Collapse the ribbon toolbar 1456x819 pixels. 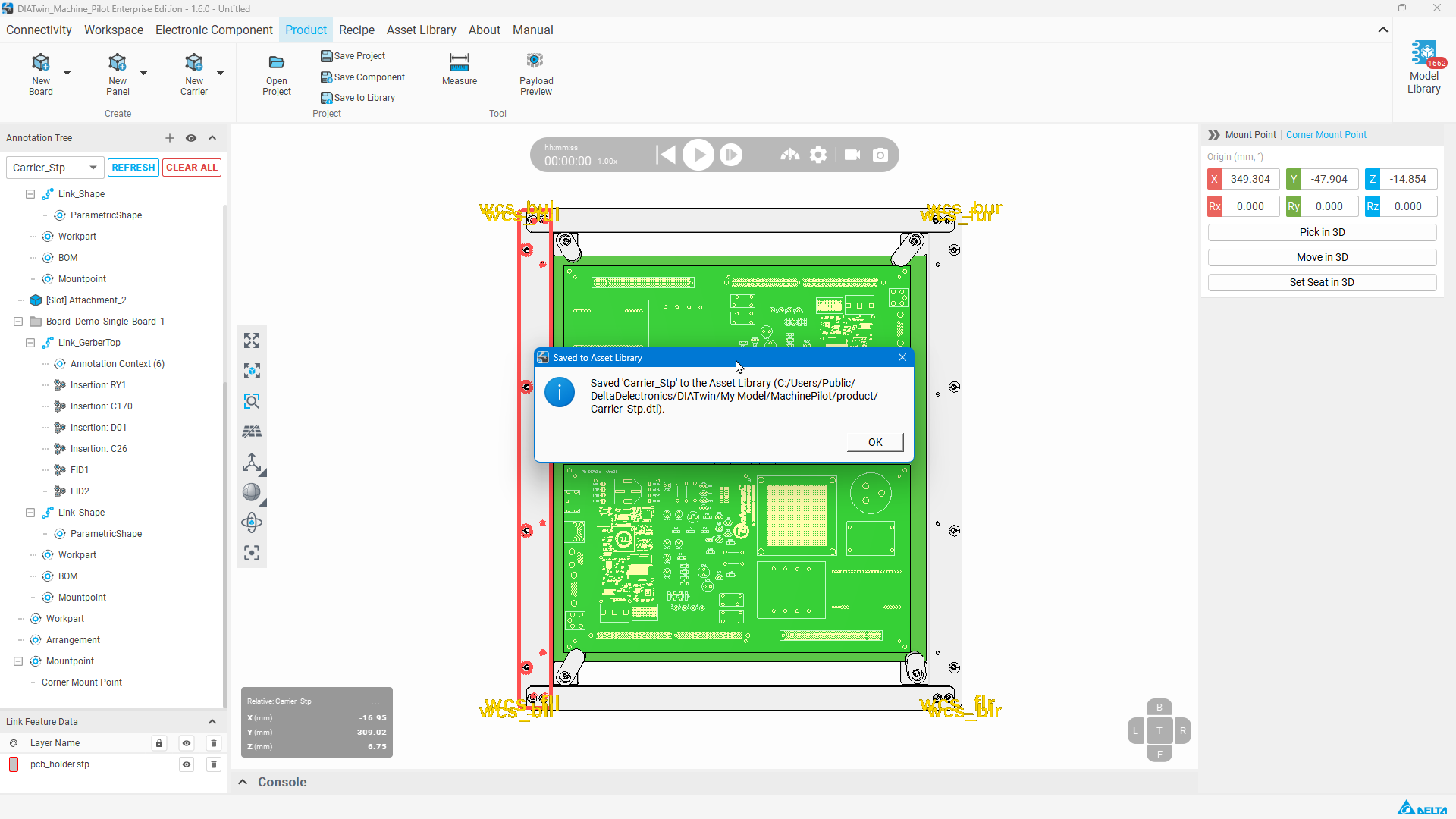1383,30
